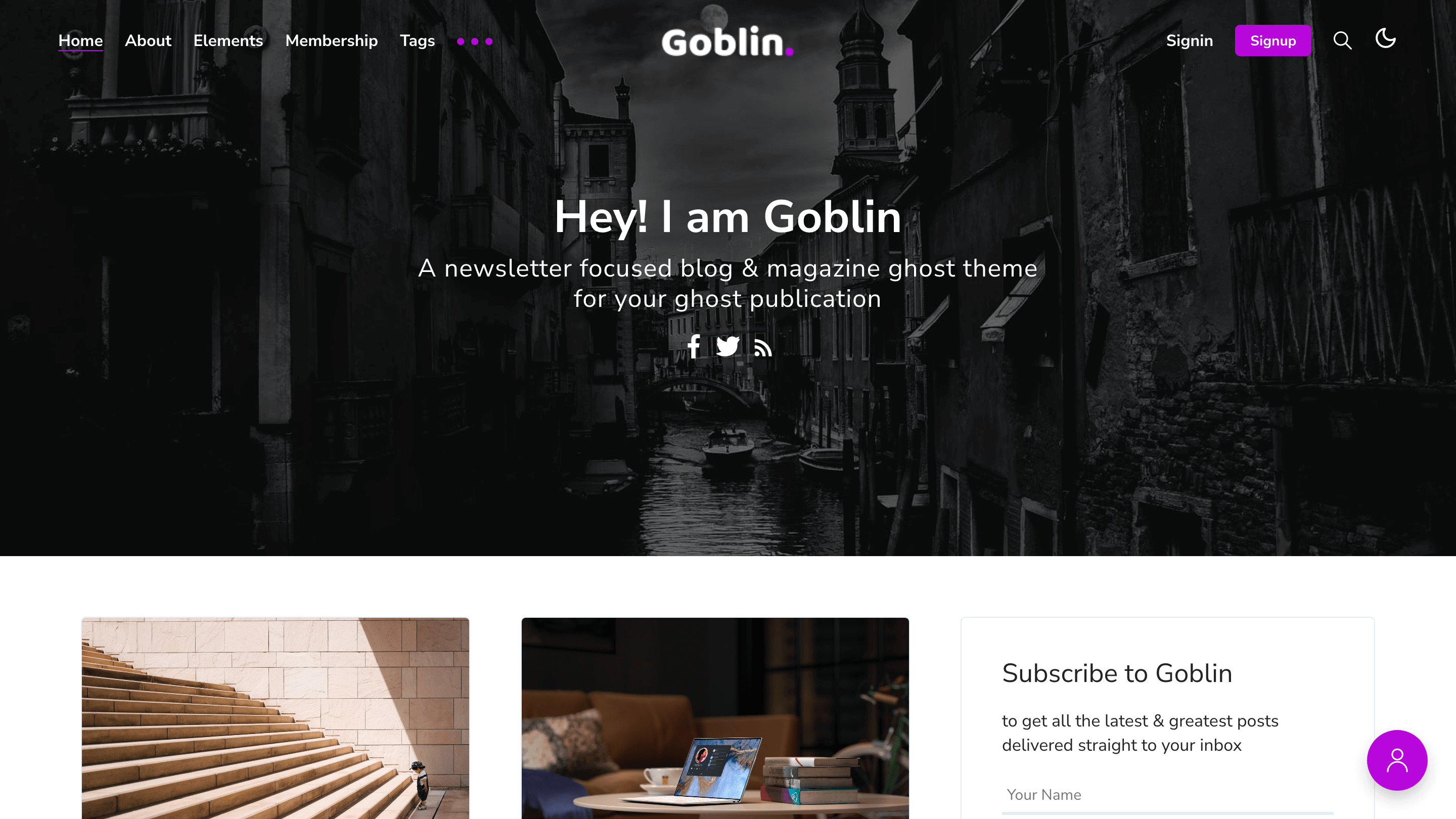Expand the three-dot more navigation menu
This screenshot has width=1456, height=819.
tap(475, 41)
